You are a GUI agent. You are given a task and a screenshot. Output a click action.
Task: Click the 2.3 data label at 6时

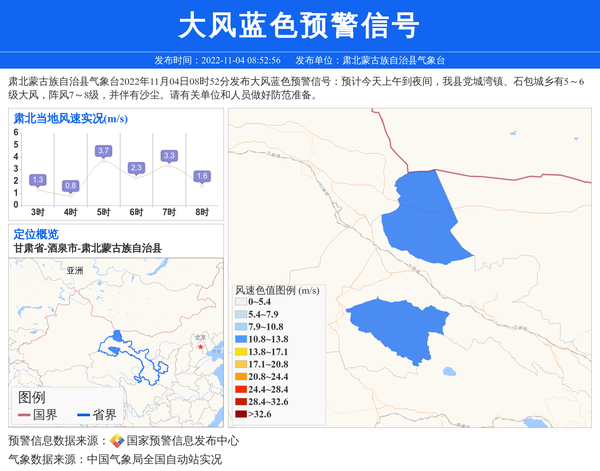tap(136, 167)
